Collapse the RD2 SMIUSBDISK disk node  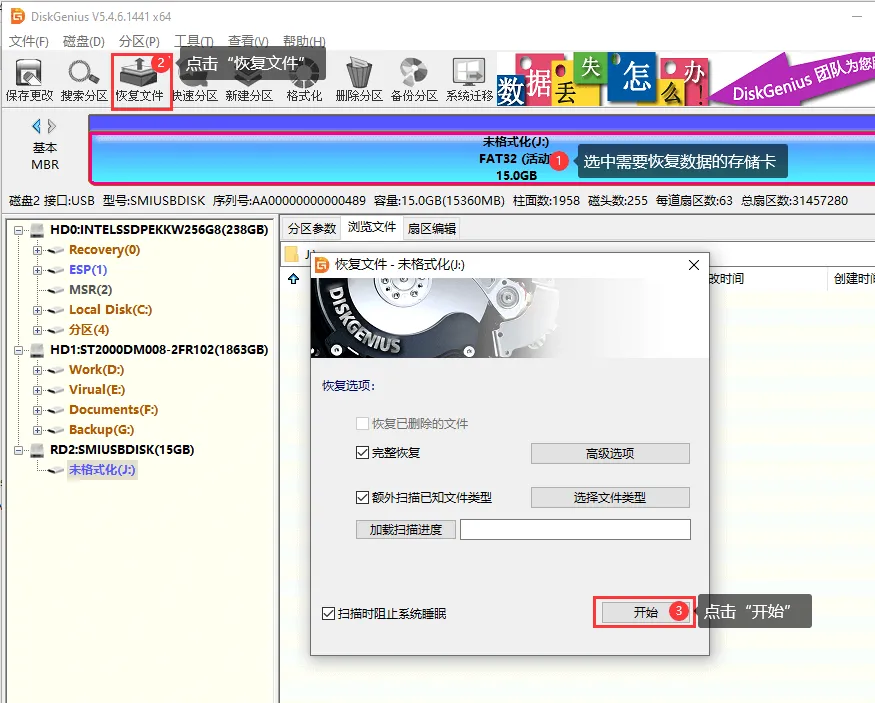[18, 450]
